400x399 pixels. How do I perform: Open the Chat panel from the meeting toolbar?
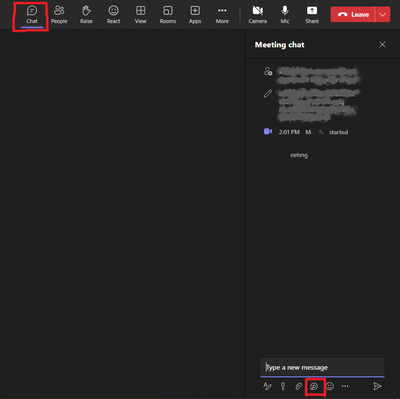(x=32, y=15)
